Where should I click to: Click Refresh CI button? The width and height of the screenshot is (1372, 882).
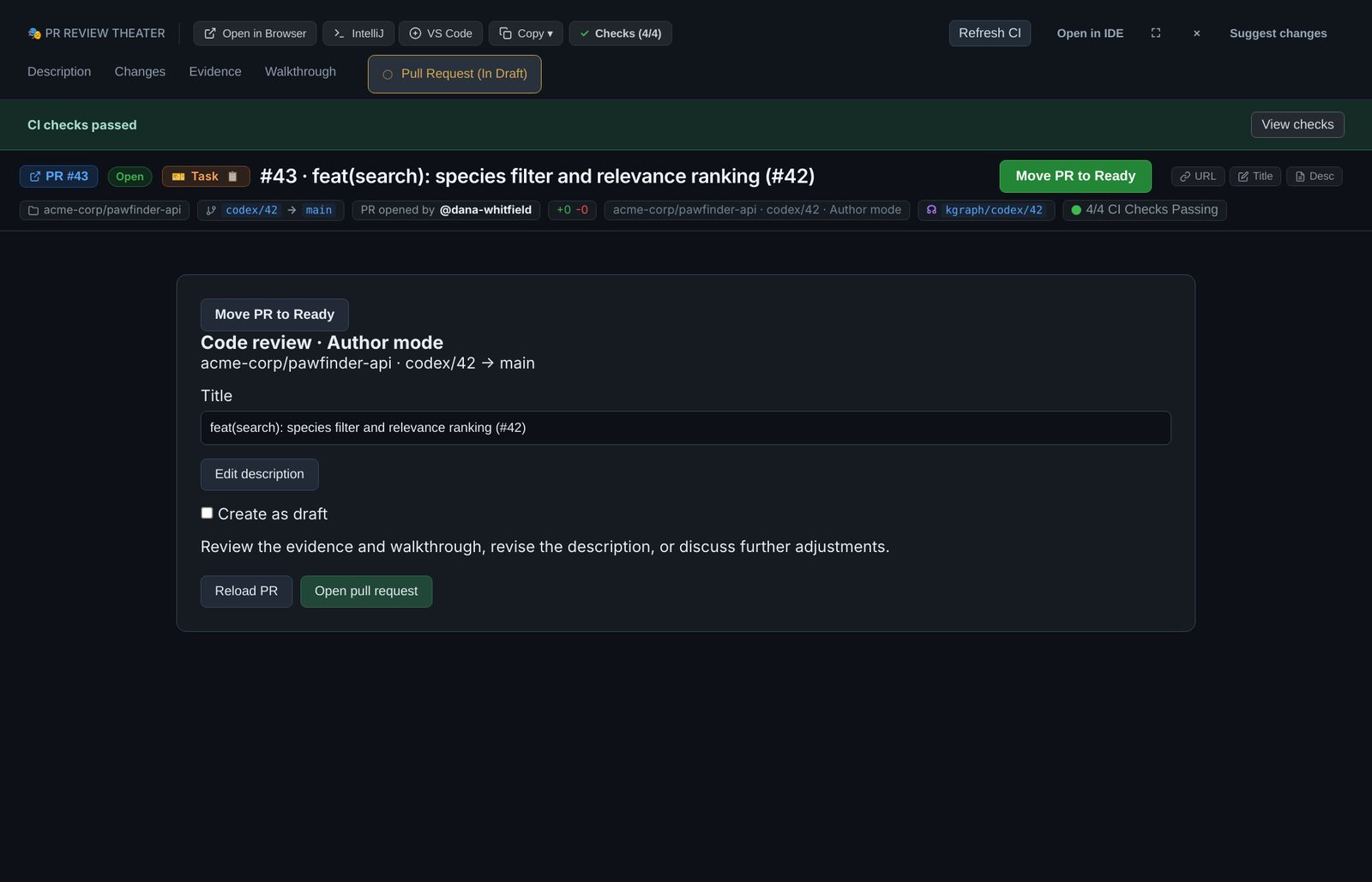click(x=990, y=33)
